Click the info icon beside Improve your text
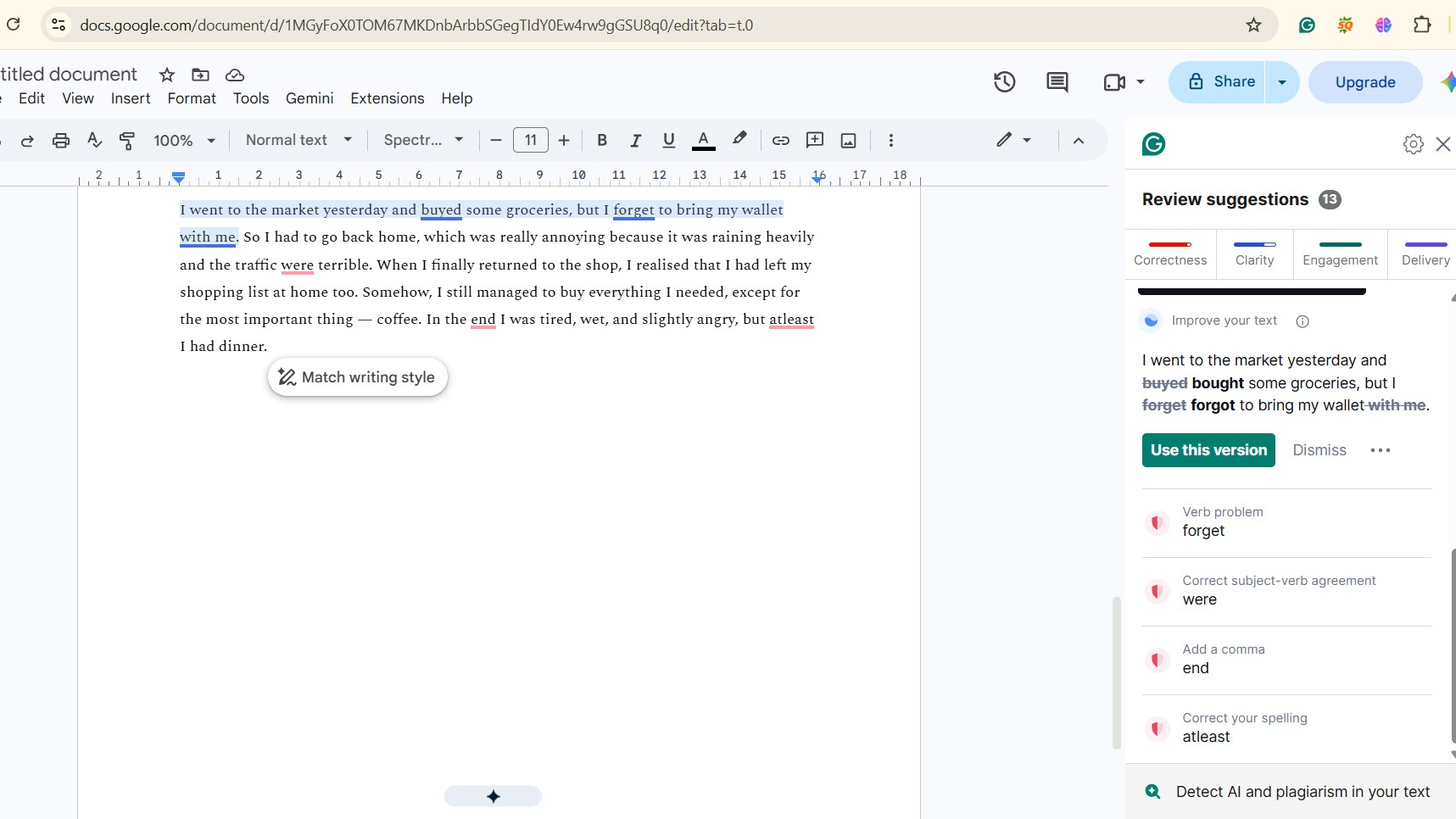The image size is (1456, 819). (x=1303, y=321)
